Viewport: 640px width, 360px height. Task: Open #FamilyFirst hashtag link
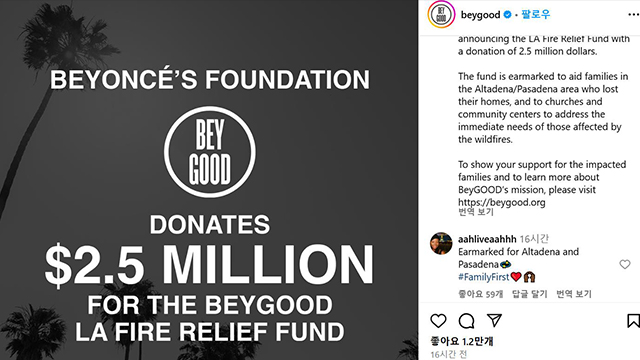pyautogui.click(x=484, y=277)
